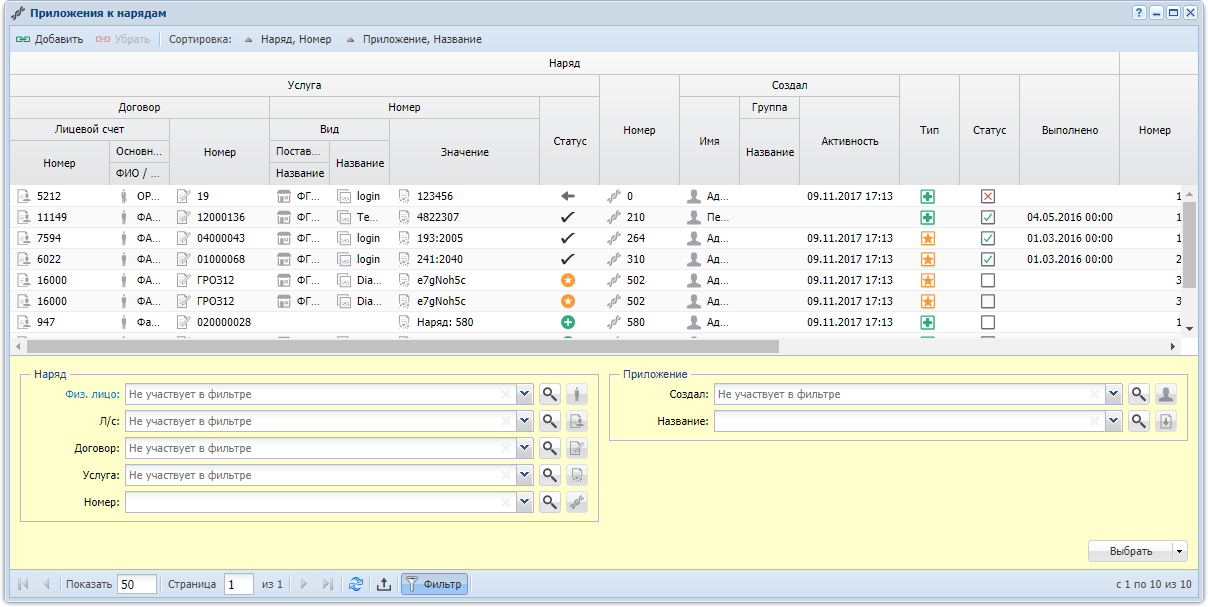1208x607 pixels.
Task: Click the Название filter input field
Action: point(909,421)
